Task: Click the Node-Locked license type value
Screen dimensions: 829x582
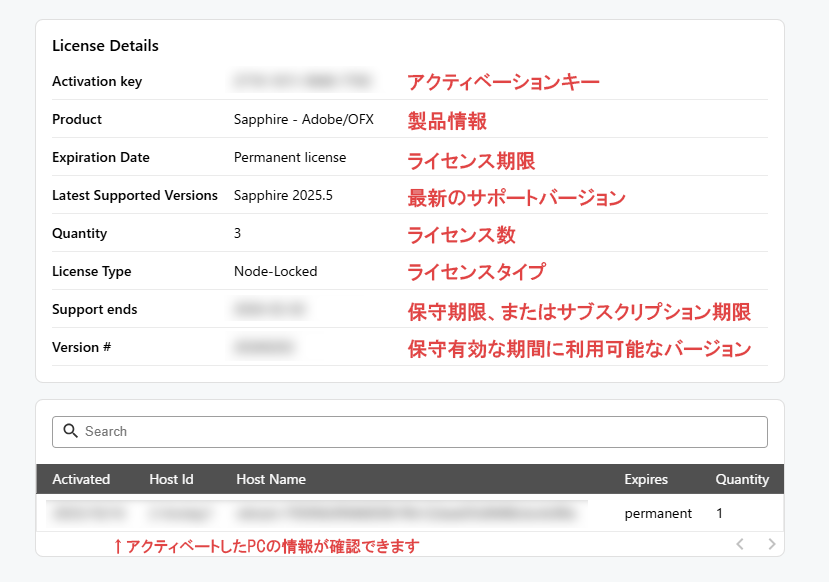Action: tap(275, 271)
